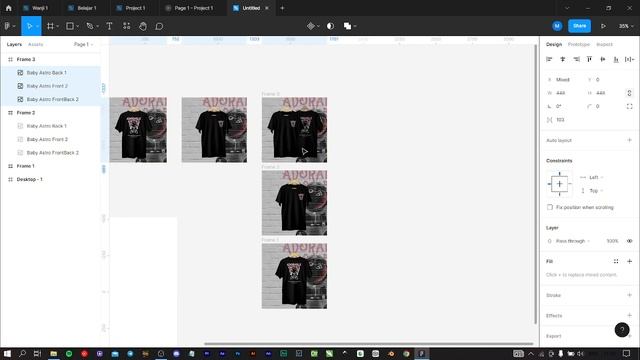640x360 pixels.
Task: Click the Align horizontal centers icon
Action: pyautogui.click(x=562, y=59)
